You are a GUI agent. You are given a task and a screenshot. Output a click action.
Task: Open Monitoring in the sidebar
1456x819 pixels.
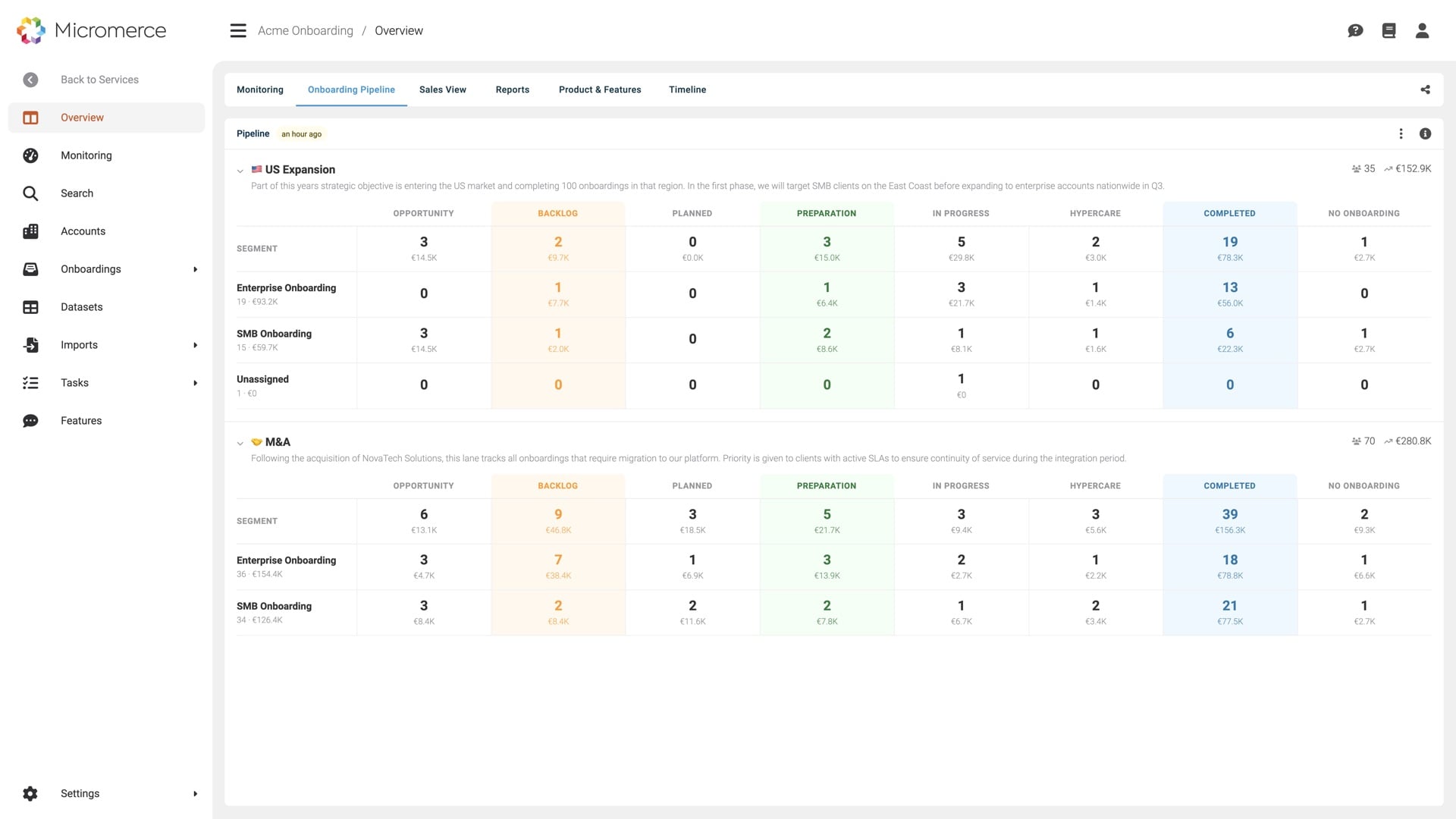coord(86,155)
